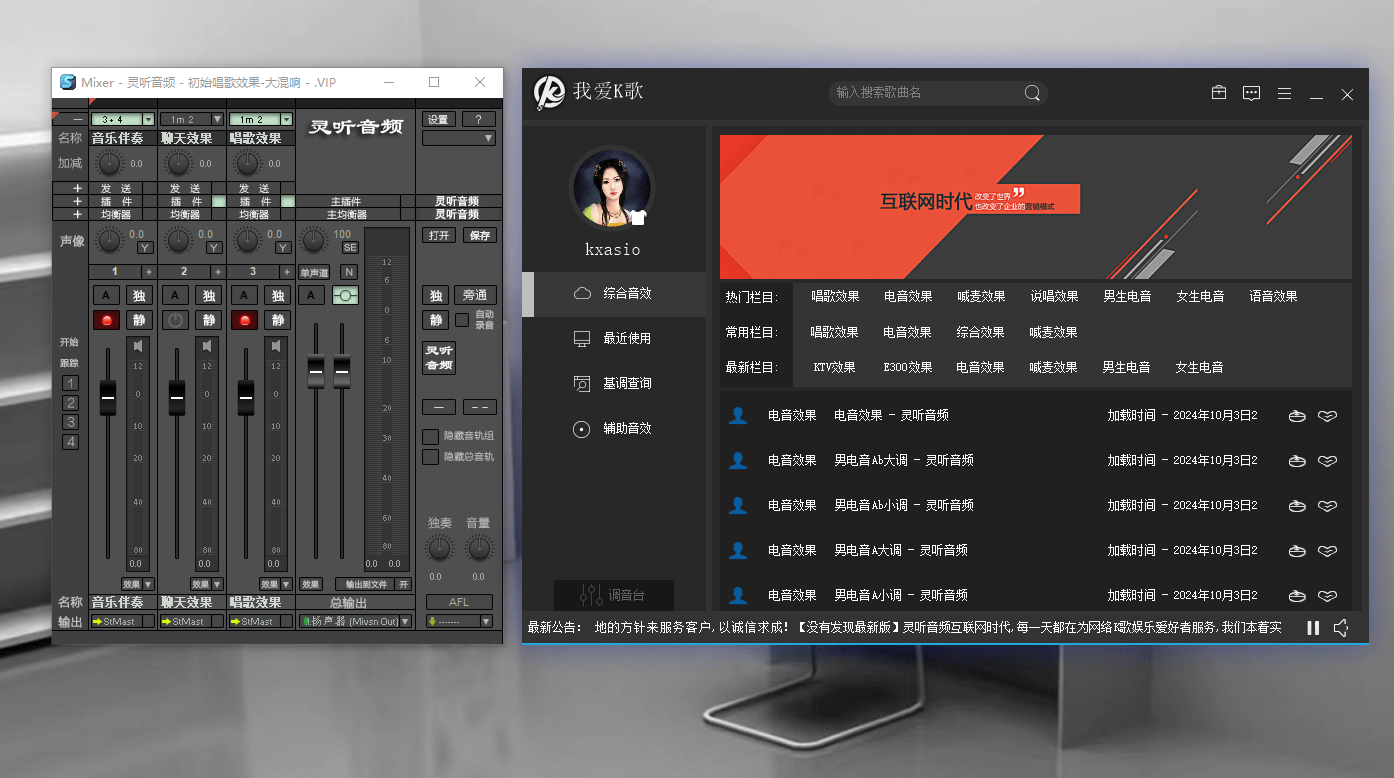The height and width of the screenshot is (778, 1394).
Task: Click the 唱歌效果 volume fader handle
Action: (246, 397)
